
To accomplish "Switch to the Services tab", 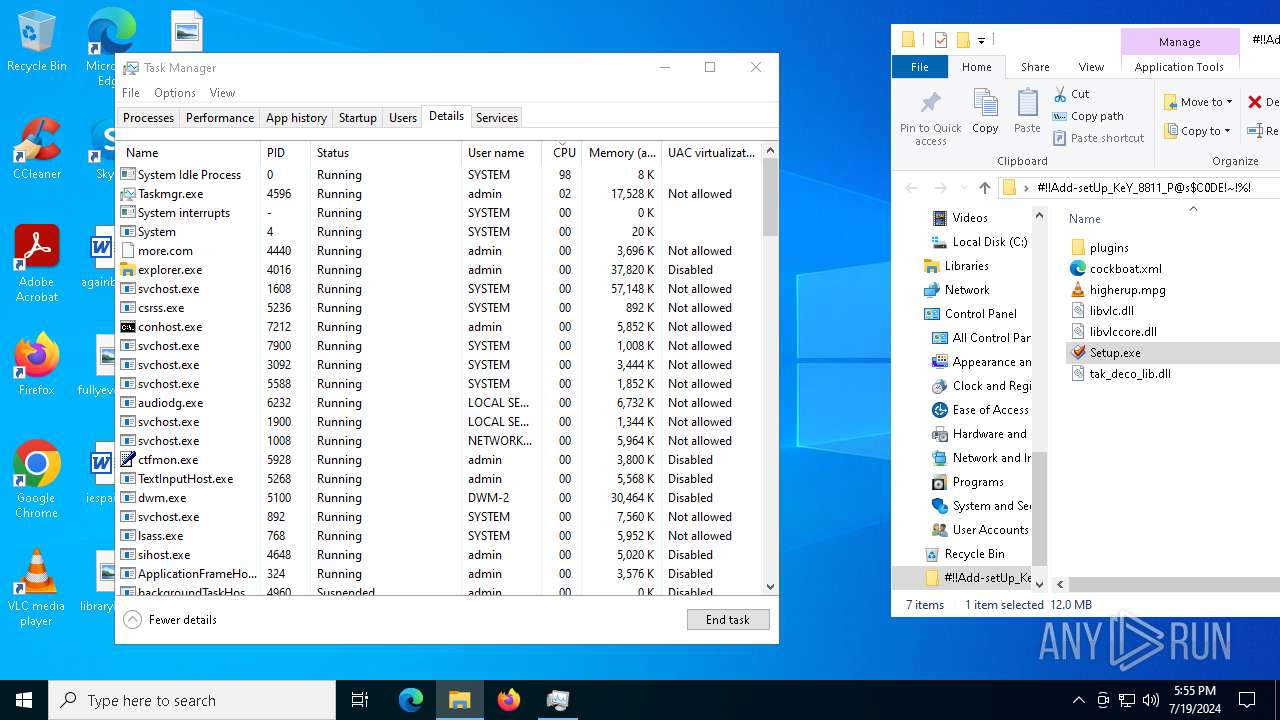I will coord(497,117).
